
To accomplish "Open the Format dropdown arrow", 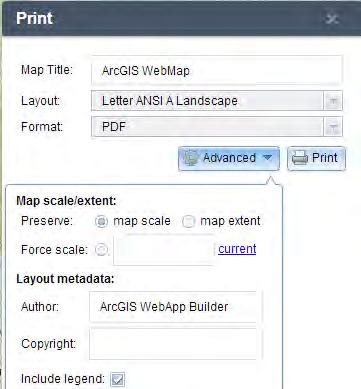I will (x=333, y=127).
